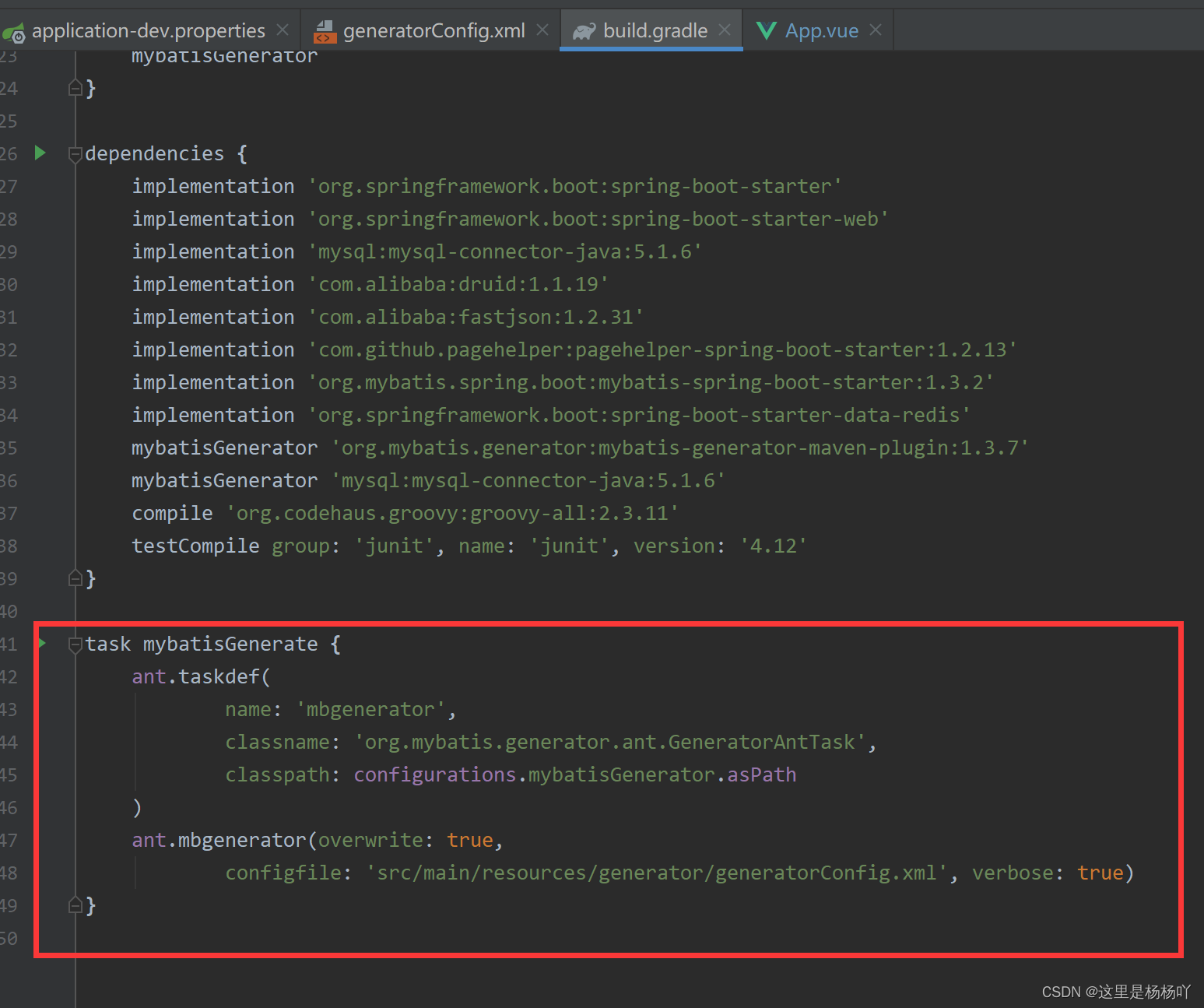This screenshot has height=1008, width=1204.
Task: Click 'configurations.mybatisGenerator.asPath' expression
Action: (x=575, y=774)
